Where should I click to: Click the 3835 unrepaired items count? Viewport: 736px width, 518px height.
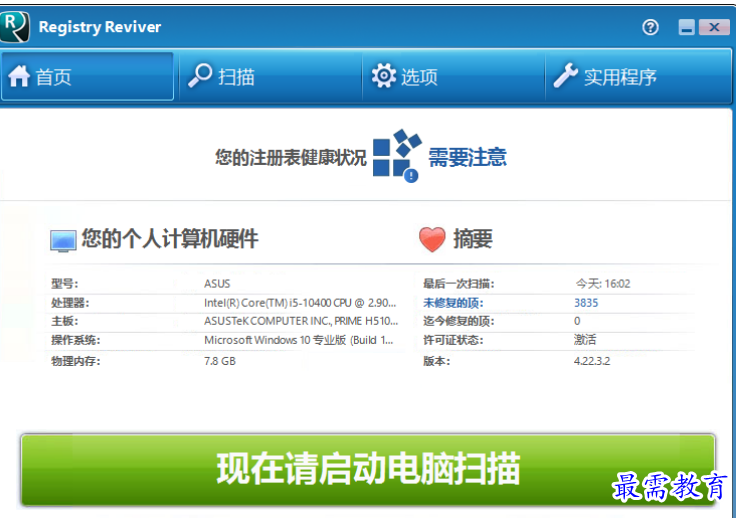(x=586, y=303)
